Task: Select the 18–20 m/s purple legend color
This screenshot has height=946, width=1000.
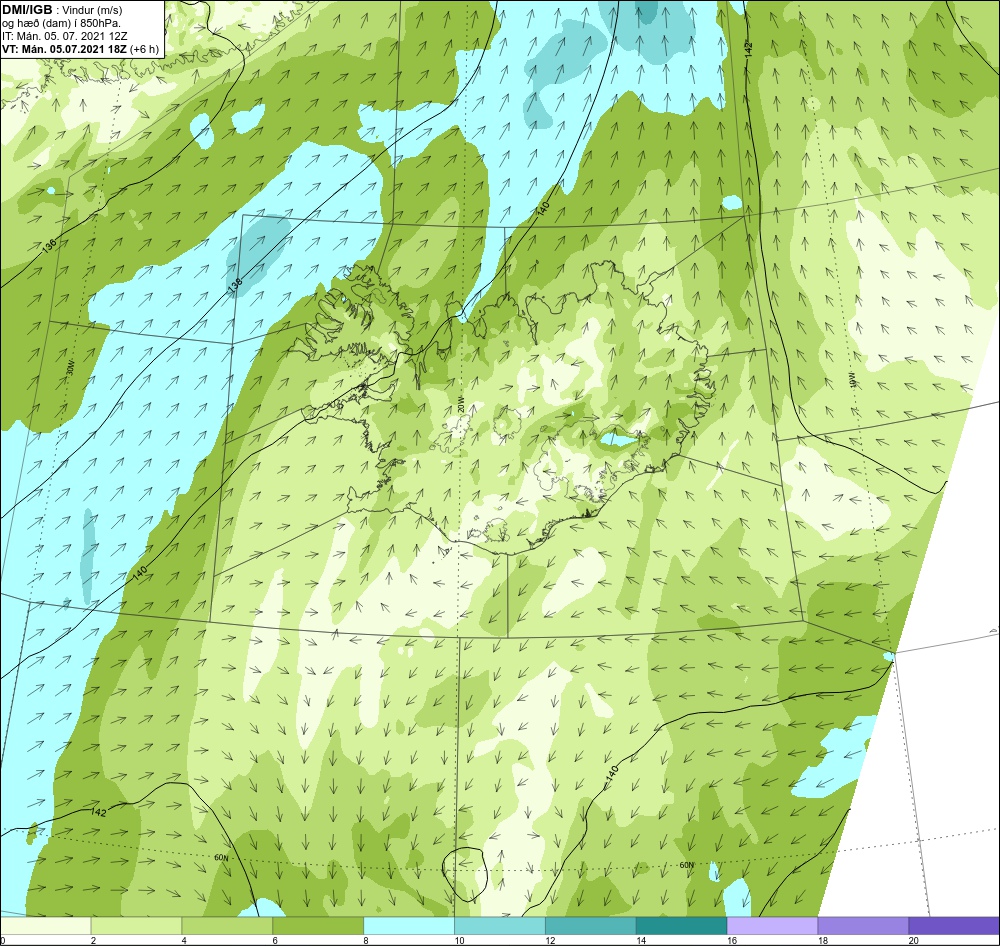Action: pos(863,925)
